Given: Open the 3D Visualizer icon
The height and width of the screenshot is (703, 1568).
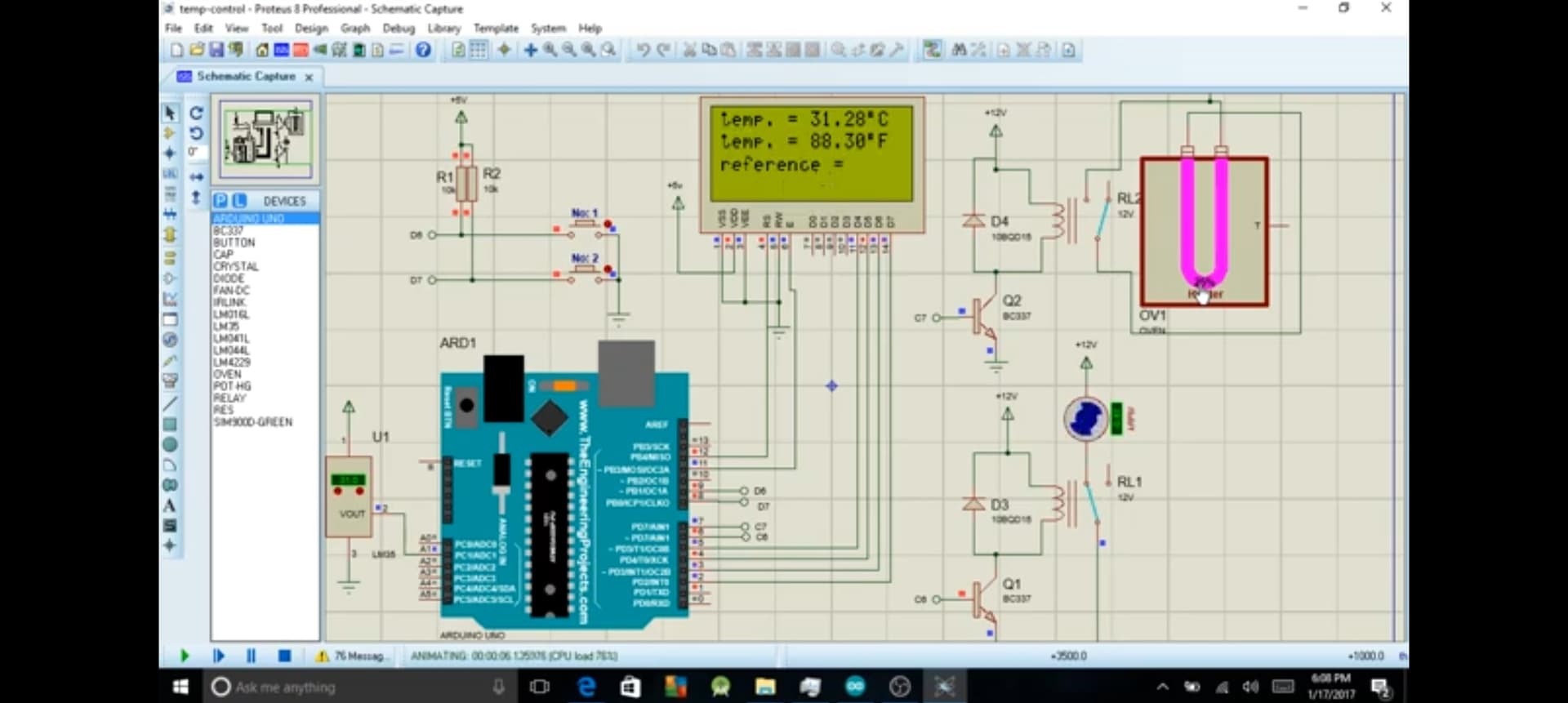Looking at the screenshot, I should [321, 50].
